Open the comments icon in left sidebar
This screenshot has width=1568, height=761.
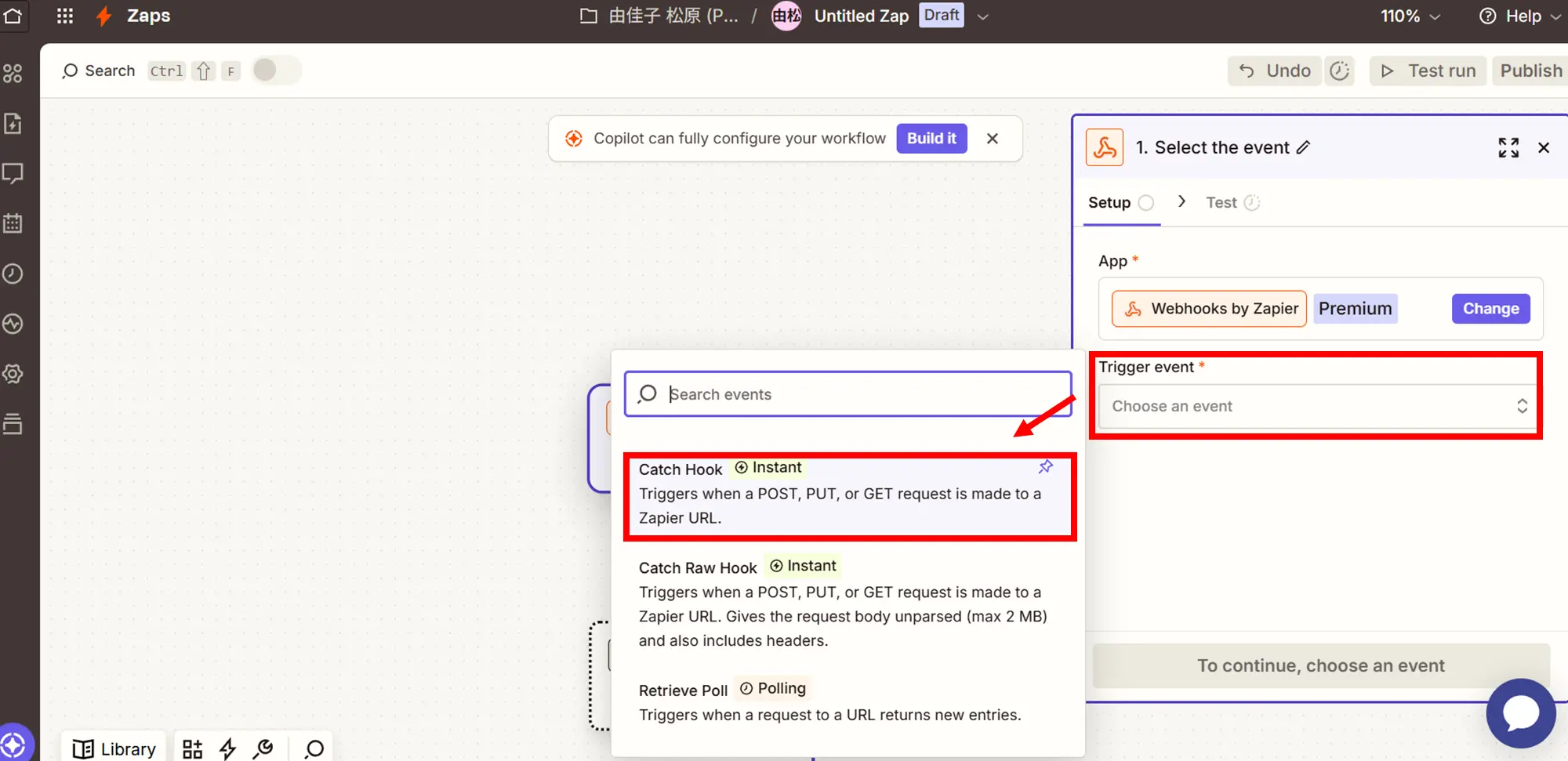[13, 173]
